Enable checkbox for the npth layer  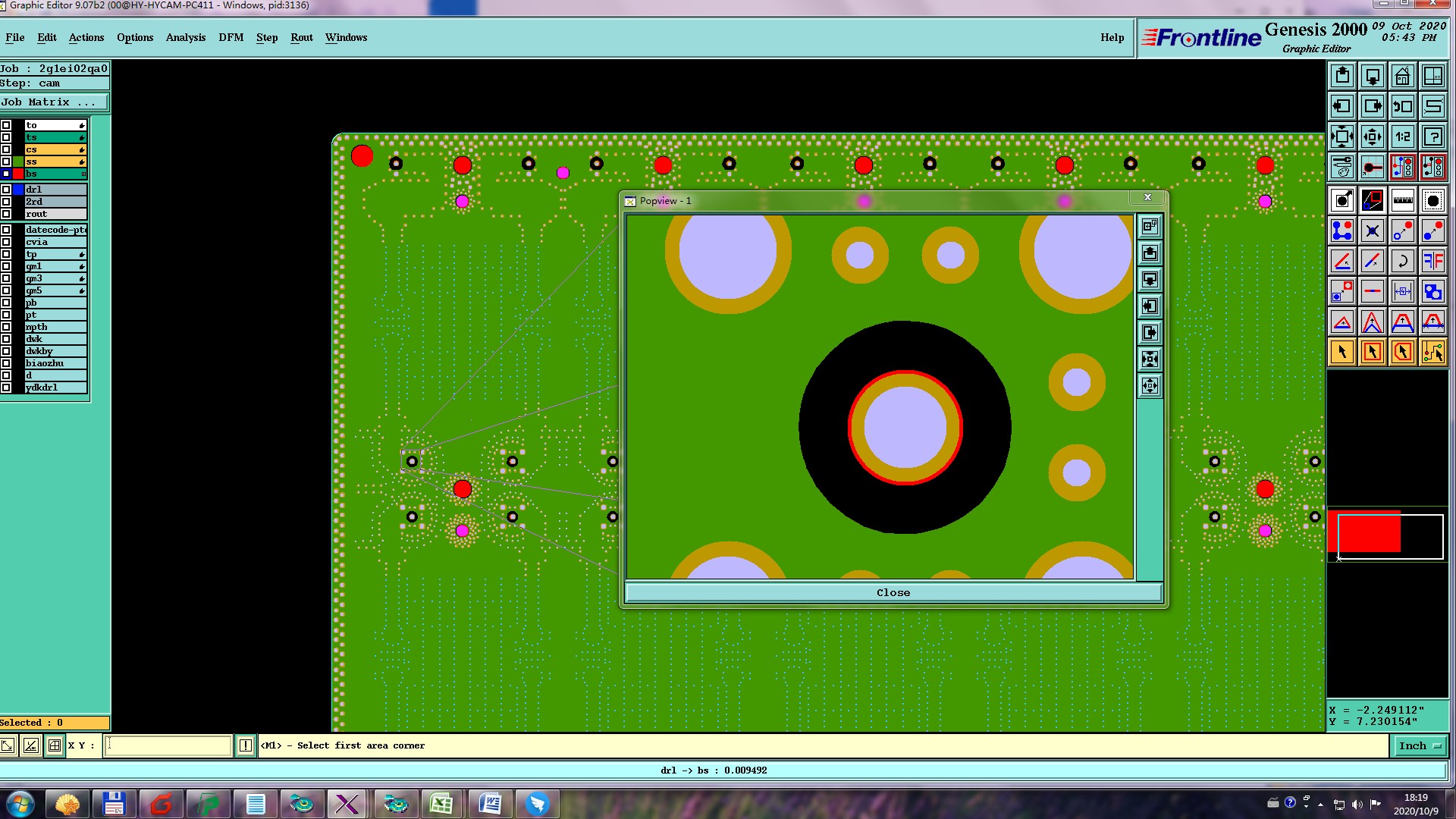(6, 327)
